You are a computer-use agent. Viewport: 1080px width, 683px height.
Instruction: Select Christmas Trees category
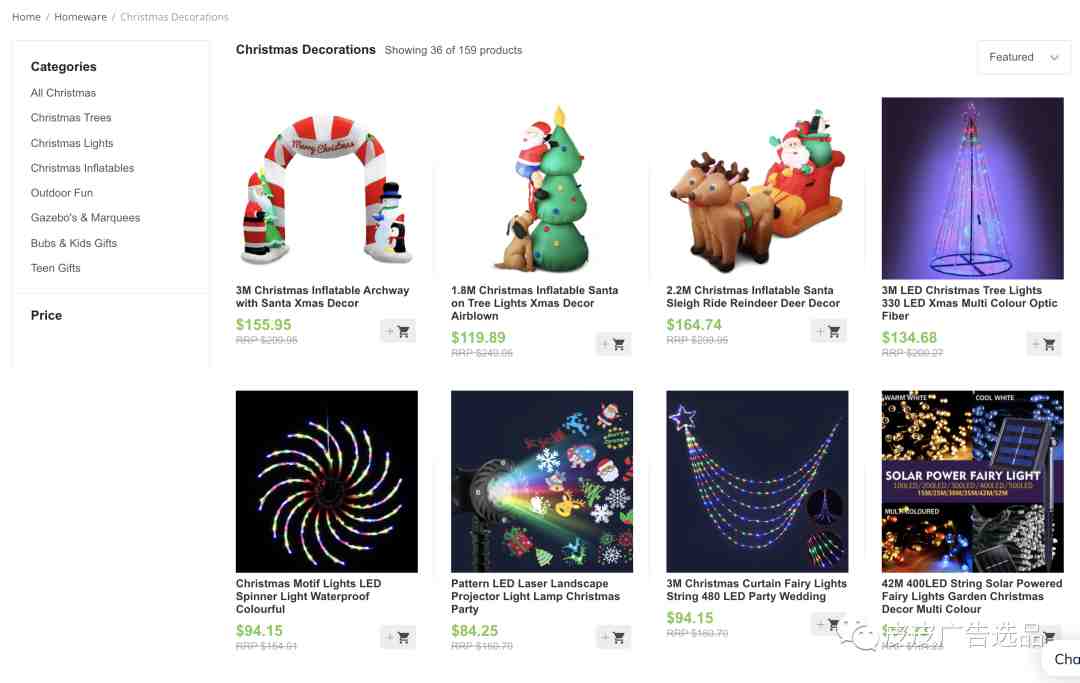tap(71, 118)
